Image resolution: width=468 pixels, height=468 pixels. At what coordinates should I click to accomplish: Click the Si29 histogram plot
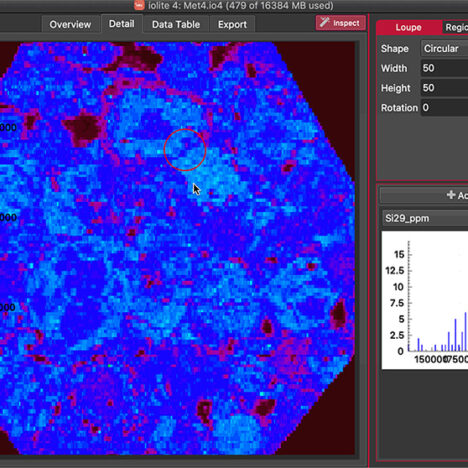click(x=425, y=300)
